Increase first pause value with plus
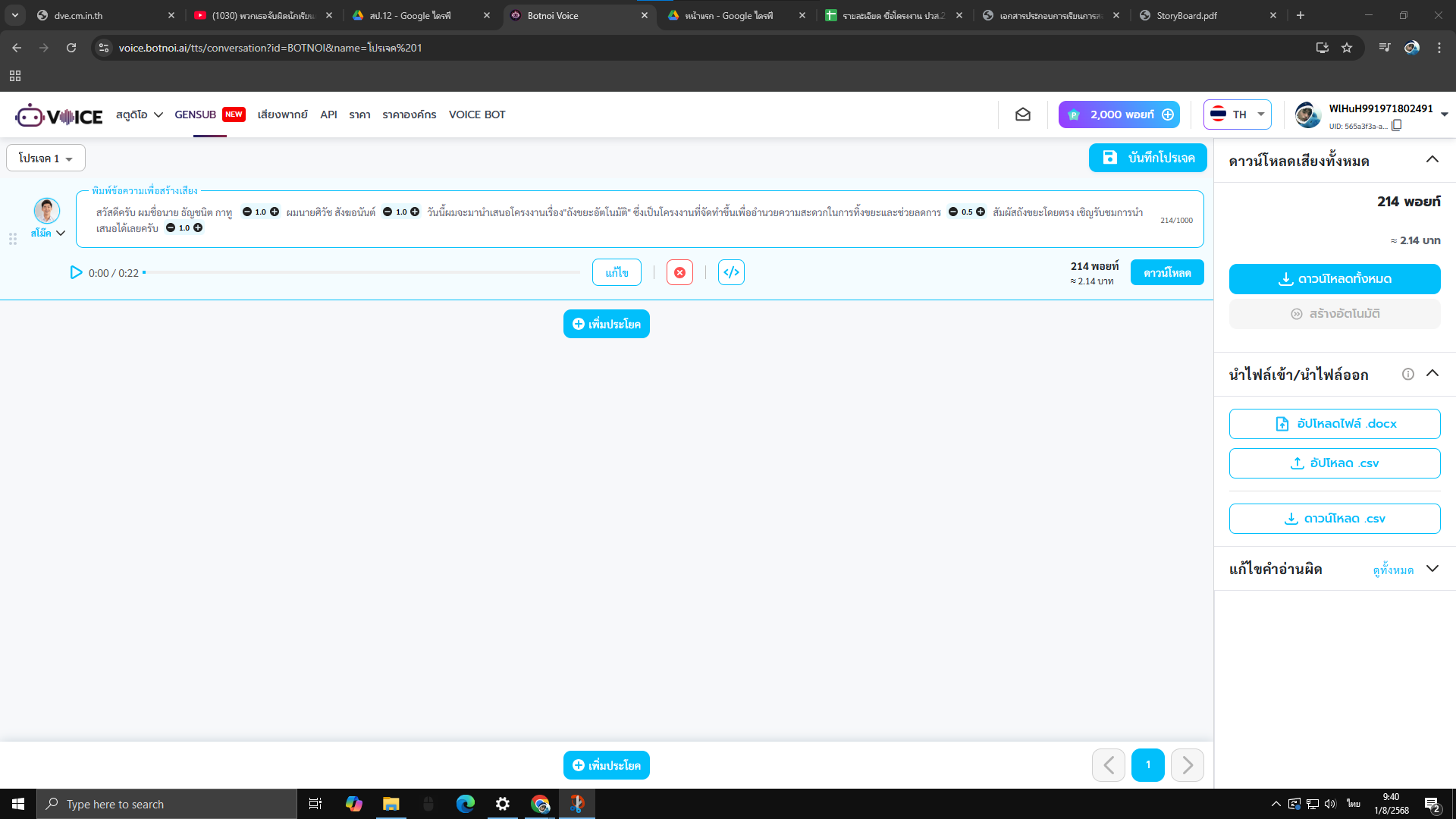 click(275, 212)
